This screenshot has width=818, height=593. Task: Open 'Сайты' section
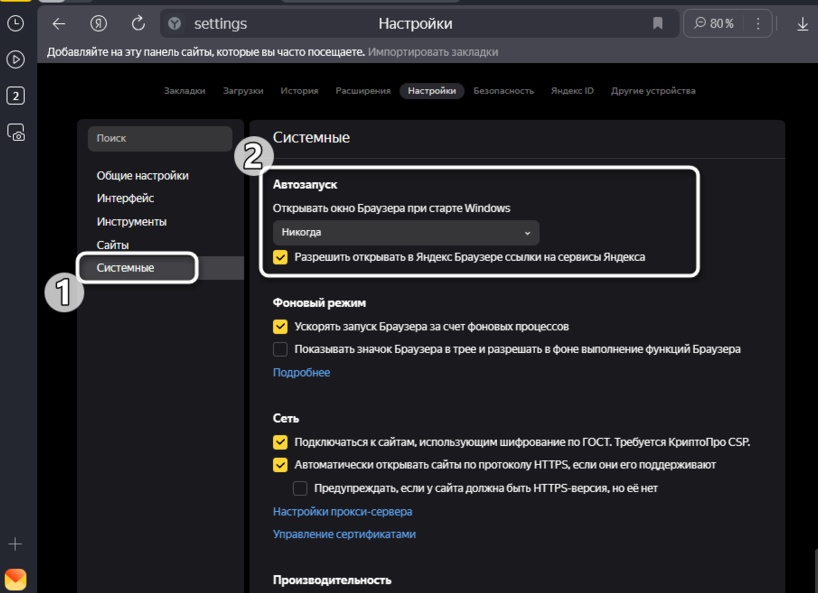113,245
